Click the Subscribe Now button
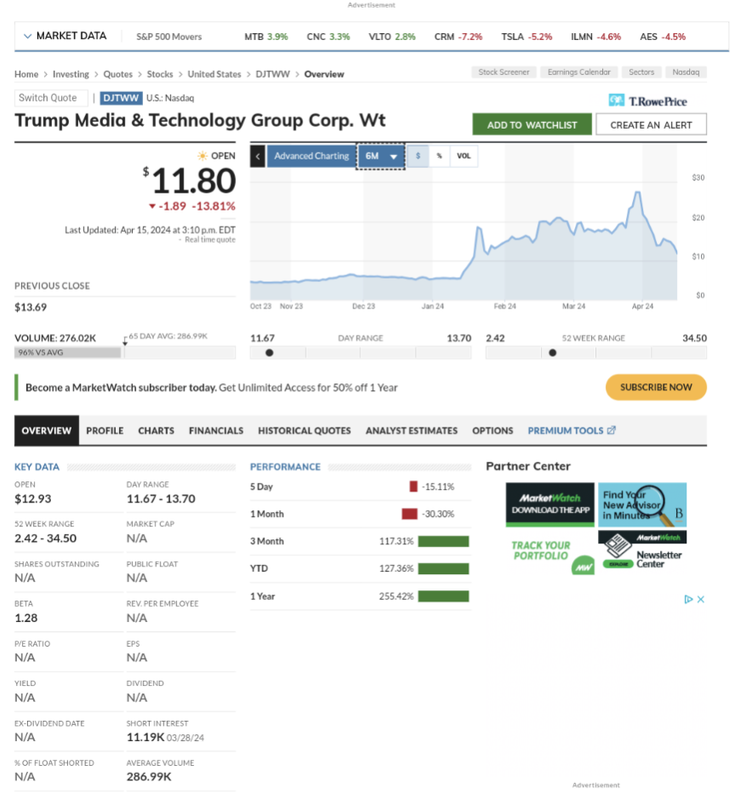 click(656, 387)
